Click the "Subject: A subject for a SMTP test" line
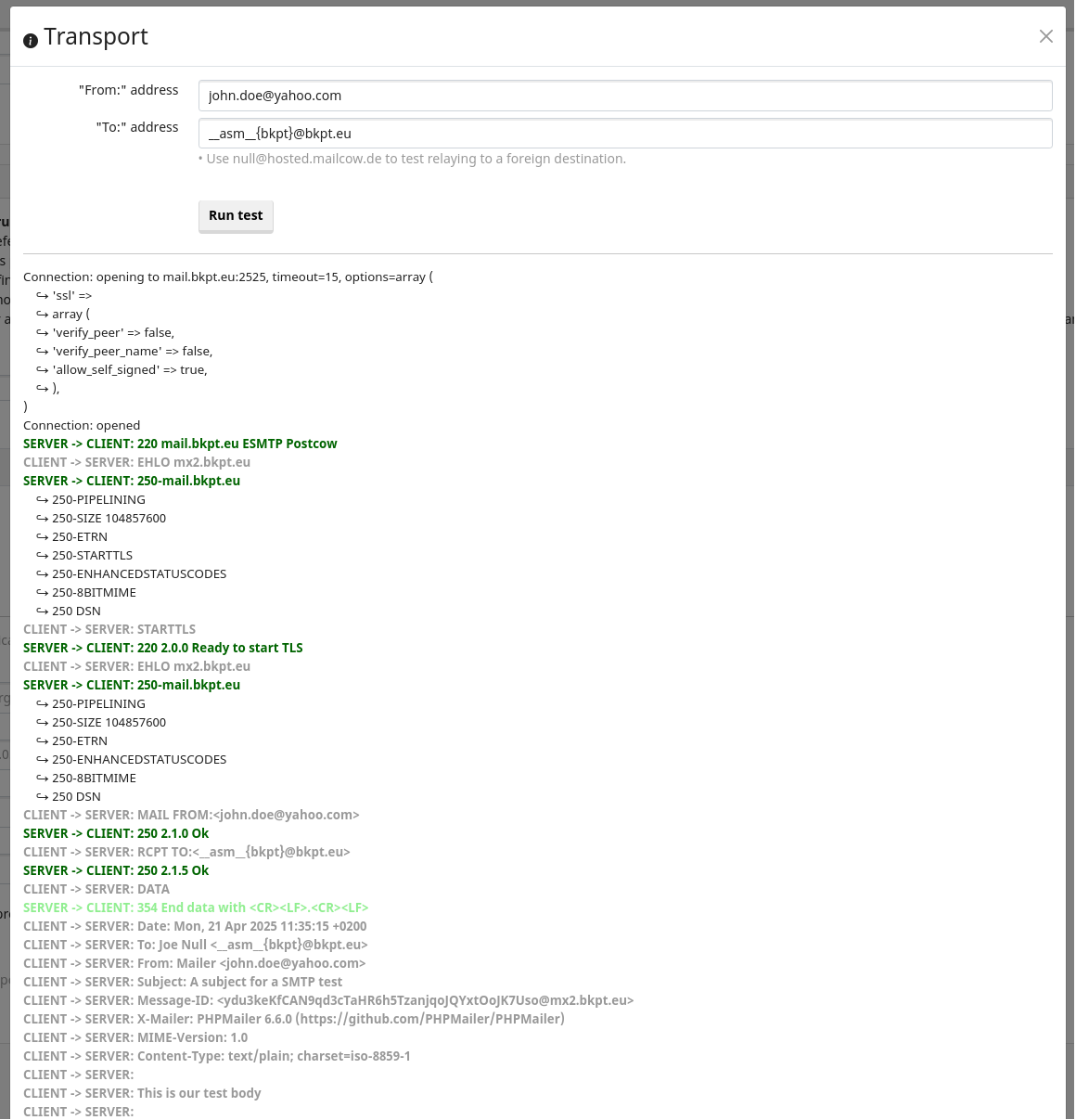The width and height of the screenshot is (1076, 1120). [183, 982]
